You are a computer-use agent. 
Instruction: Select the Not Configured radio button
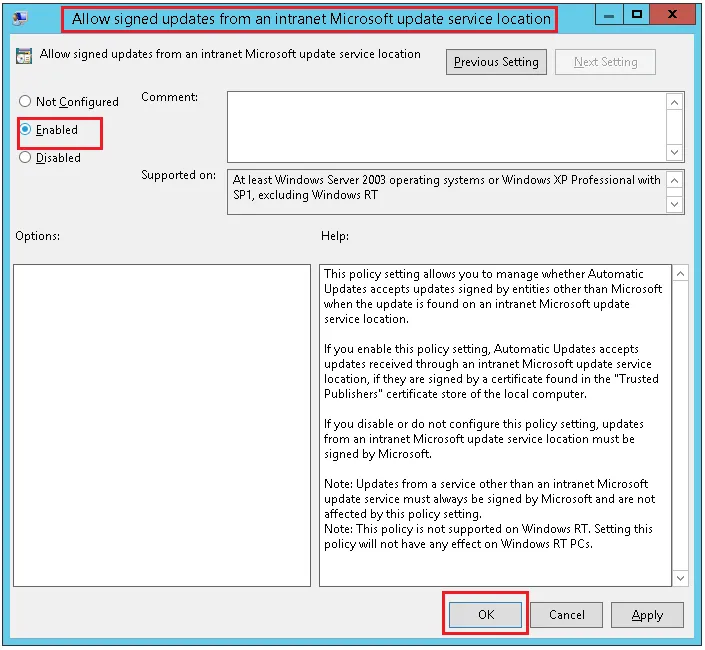coord(25,101)
